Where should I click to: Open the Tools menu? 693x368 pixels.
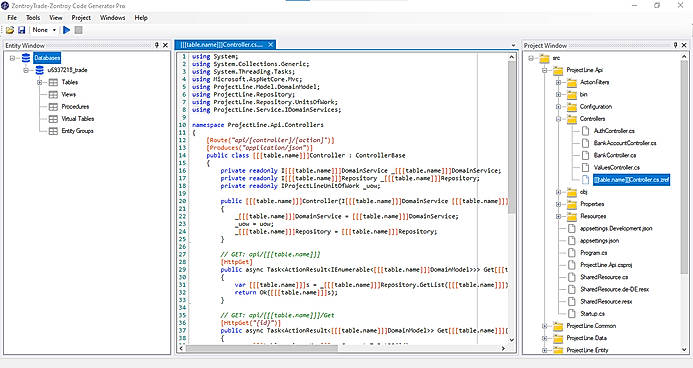pos(33,18)
